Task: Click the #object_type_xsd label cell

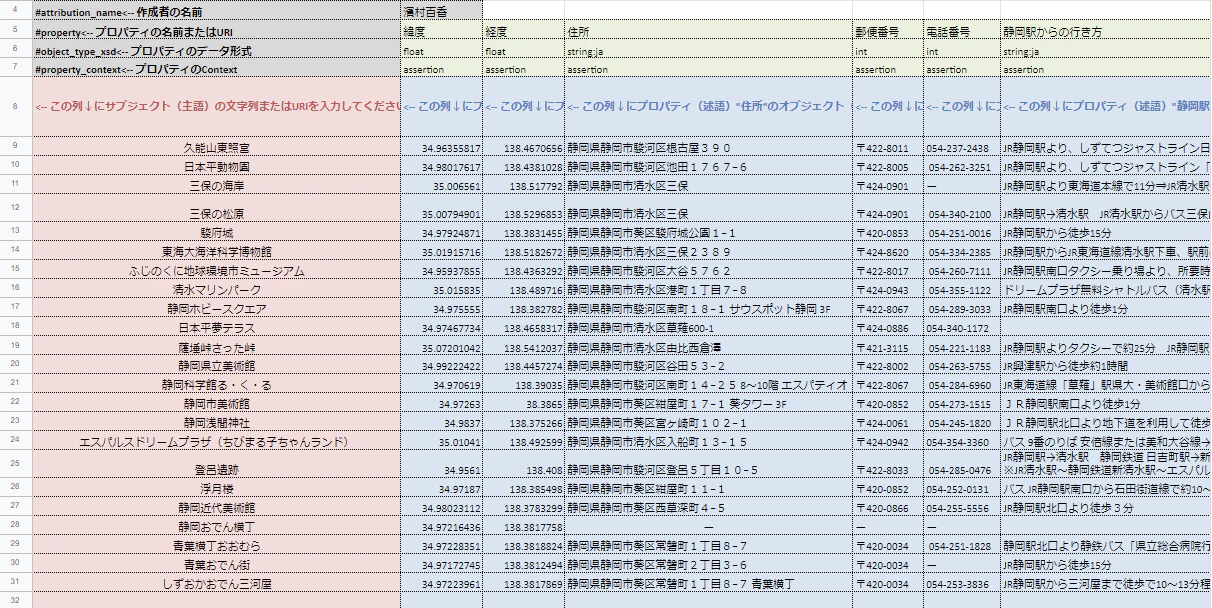Action: click(x=216, y=51)
